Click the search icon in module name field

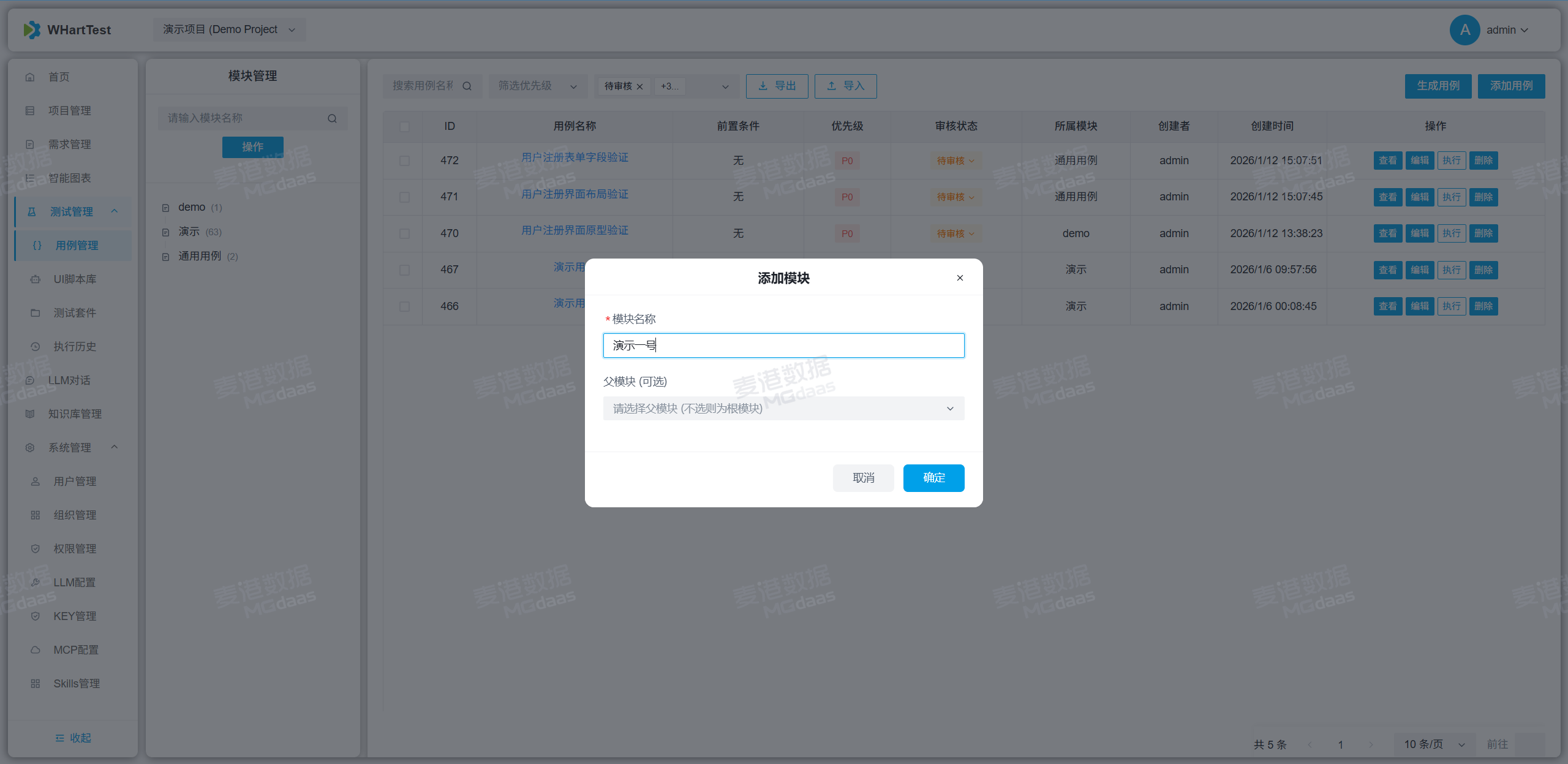(332, 118)
